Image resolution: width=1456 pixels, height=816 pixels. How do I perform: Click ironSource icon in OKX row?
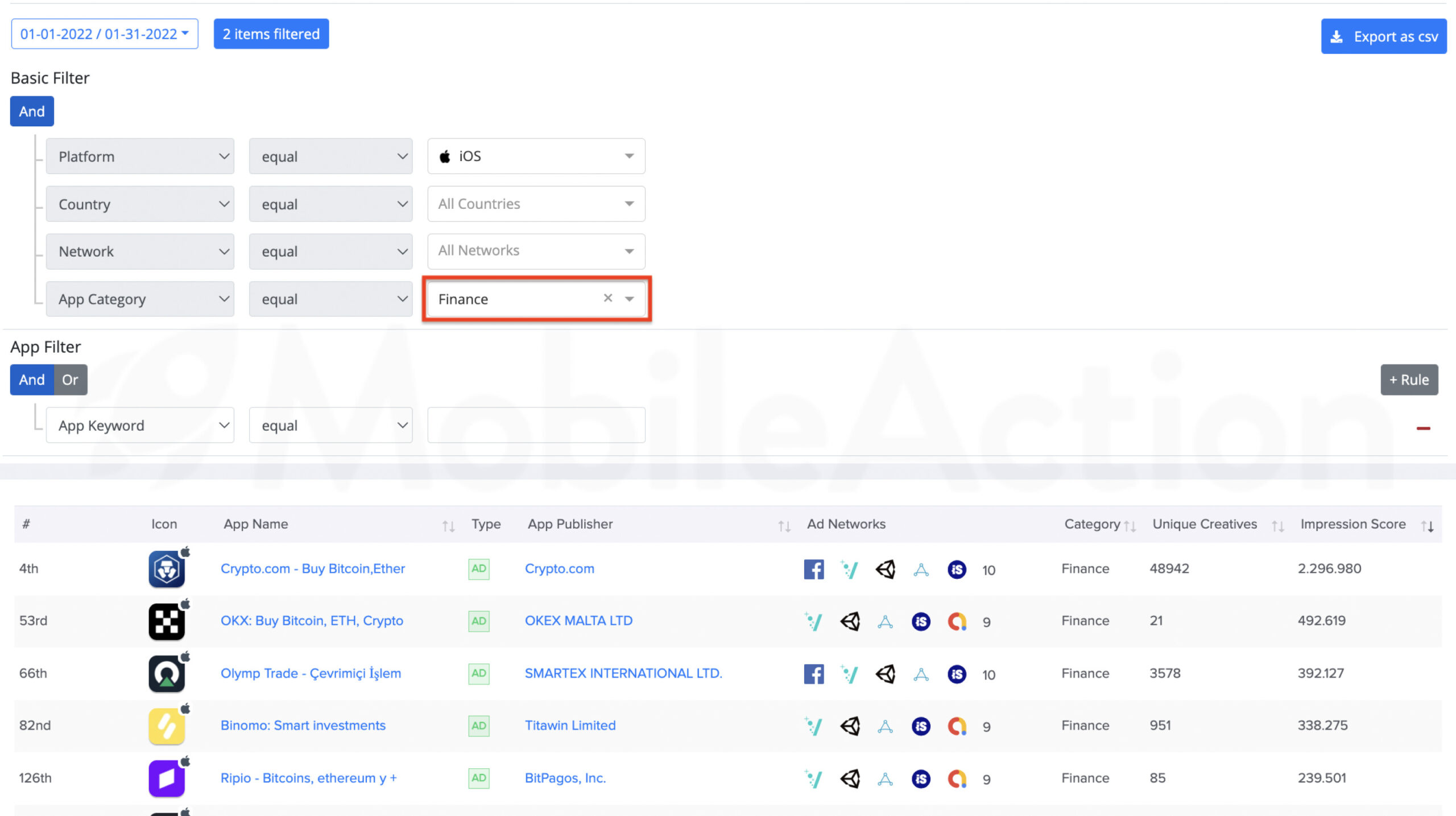click(x=921, y=621)
